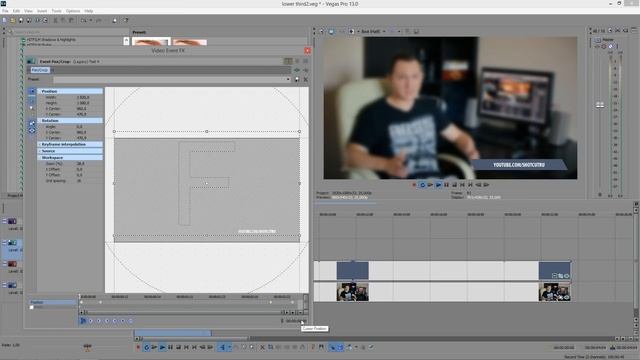Click the New project toolbar icon

[4, 20]
